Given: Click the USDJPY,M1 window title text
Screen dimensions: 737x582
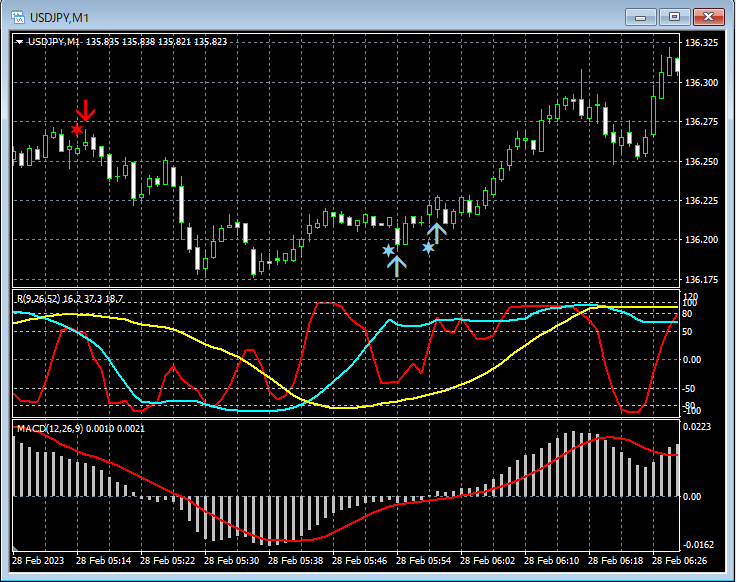Looking at the screenshot, I should click(x=59, y=18).
